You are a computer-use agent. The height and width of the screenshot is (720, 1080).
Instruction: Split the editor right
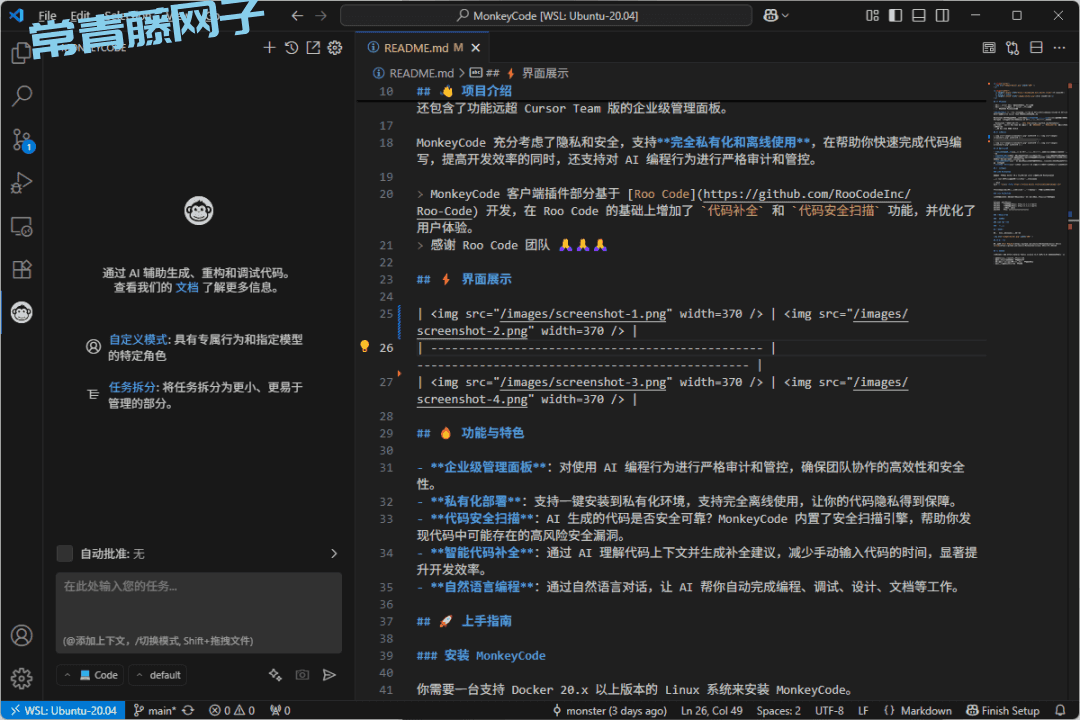tap(1036, 48)
